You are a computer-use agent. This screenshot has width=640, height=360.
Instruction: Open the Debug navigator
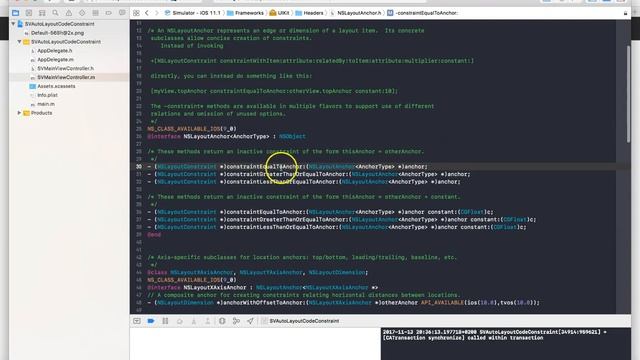[96, 13]
